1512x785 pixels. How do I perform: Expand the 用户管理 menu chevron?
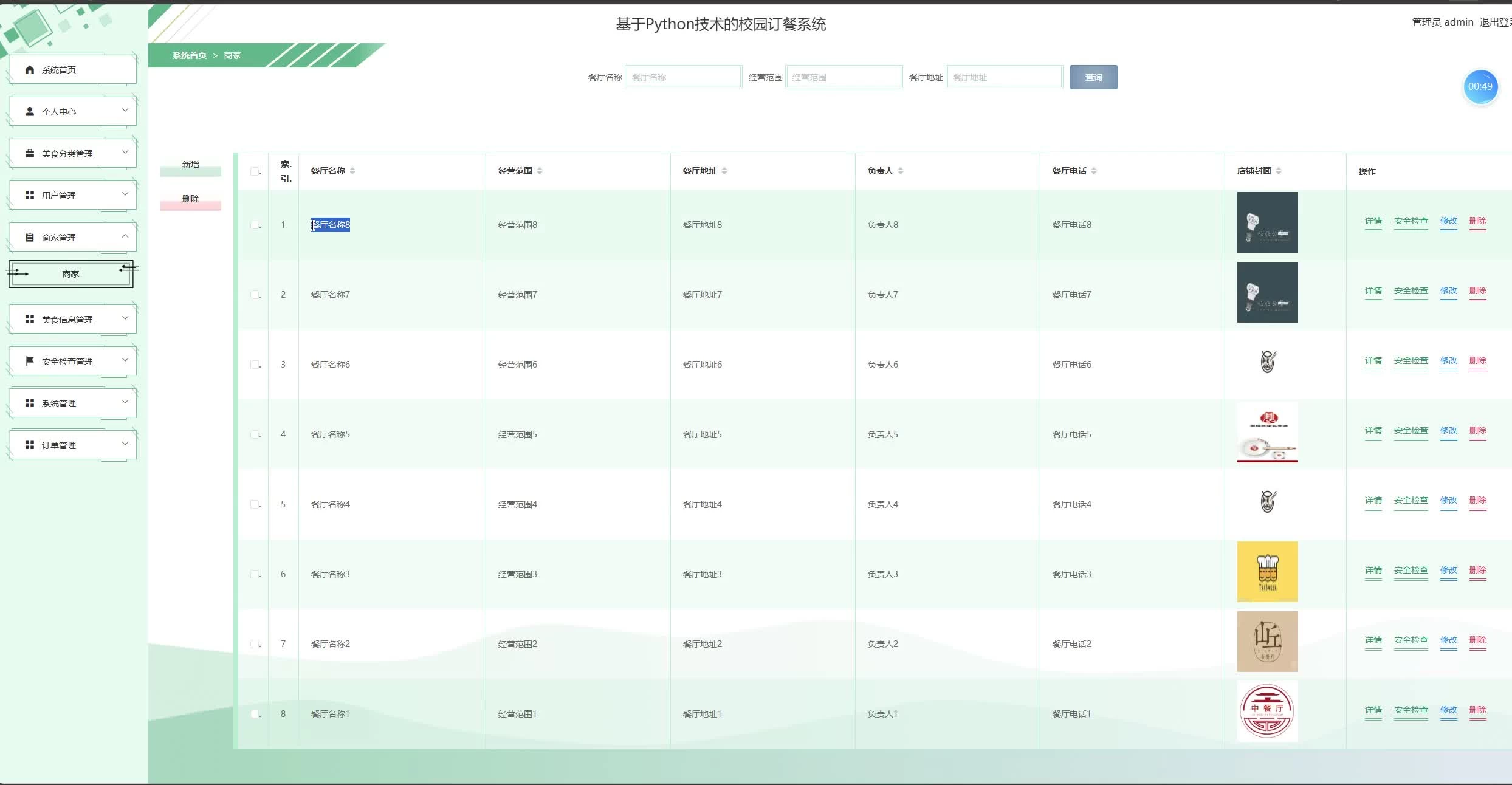tap(125, 194)
